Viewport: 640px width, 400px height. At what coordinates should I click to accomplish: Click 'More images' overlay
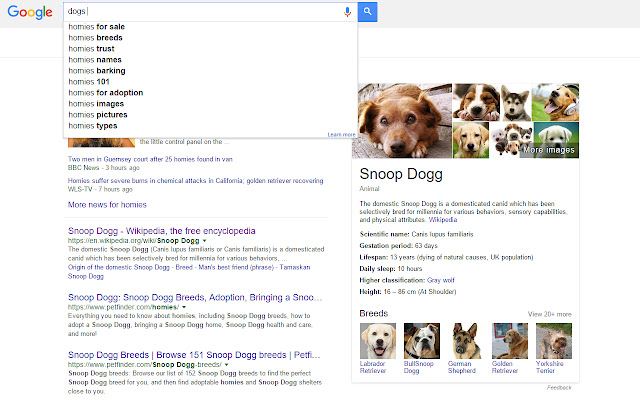click(x=549, y=150)
